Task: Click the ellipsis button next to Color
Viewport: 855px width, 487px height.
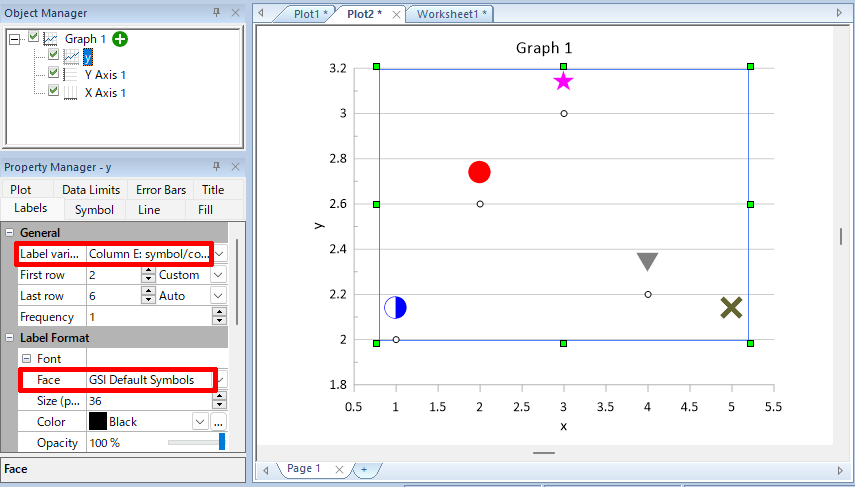Action: 218,422
